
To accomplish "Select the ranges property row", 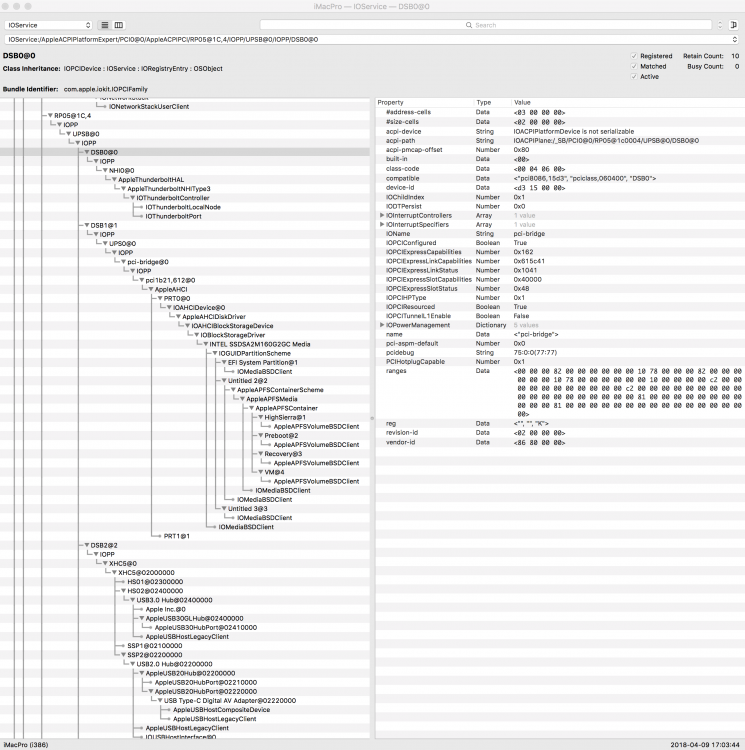I will point(560,393).
